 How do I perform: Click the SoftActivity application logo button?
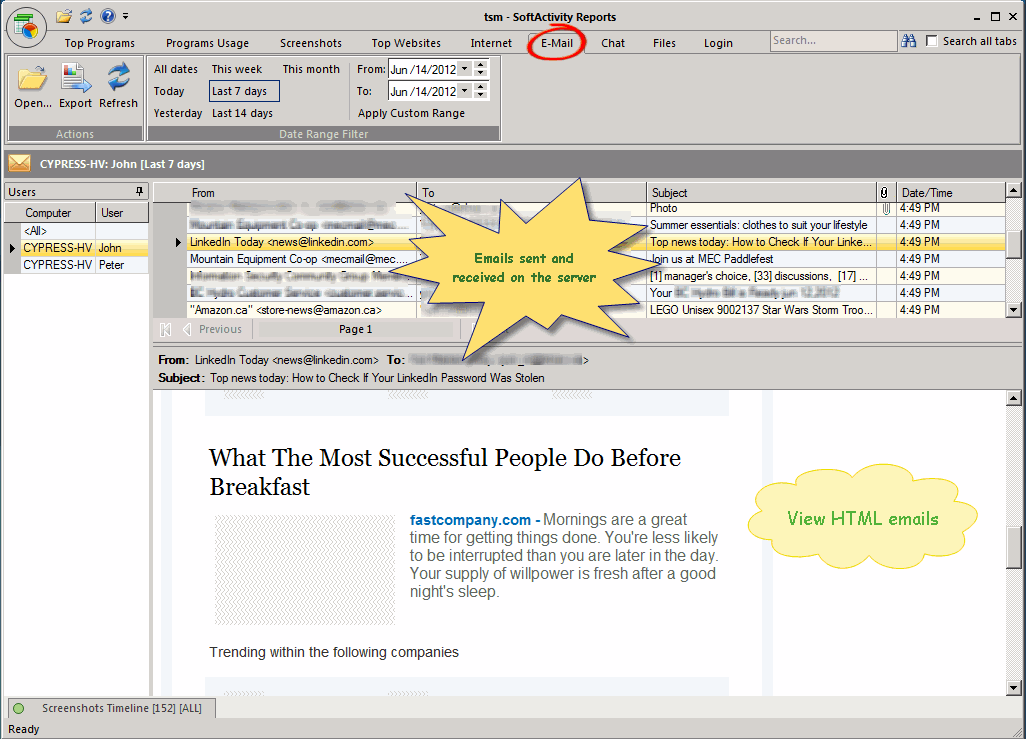pos(26,27)
